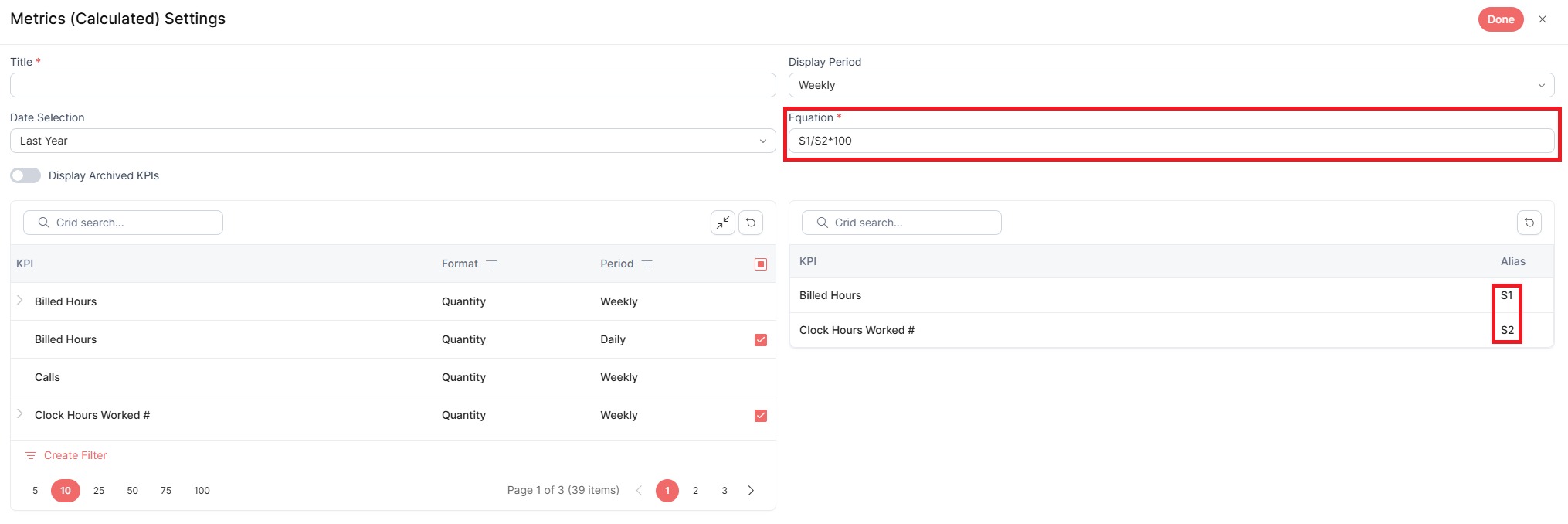Click the Done button
This screenshot has width=1568, height=524.
1501,19
